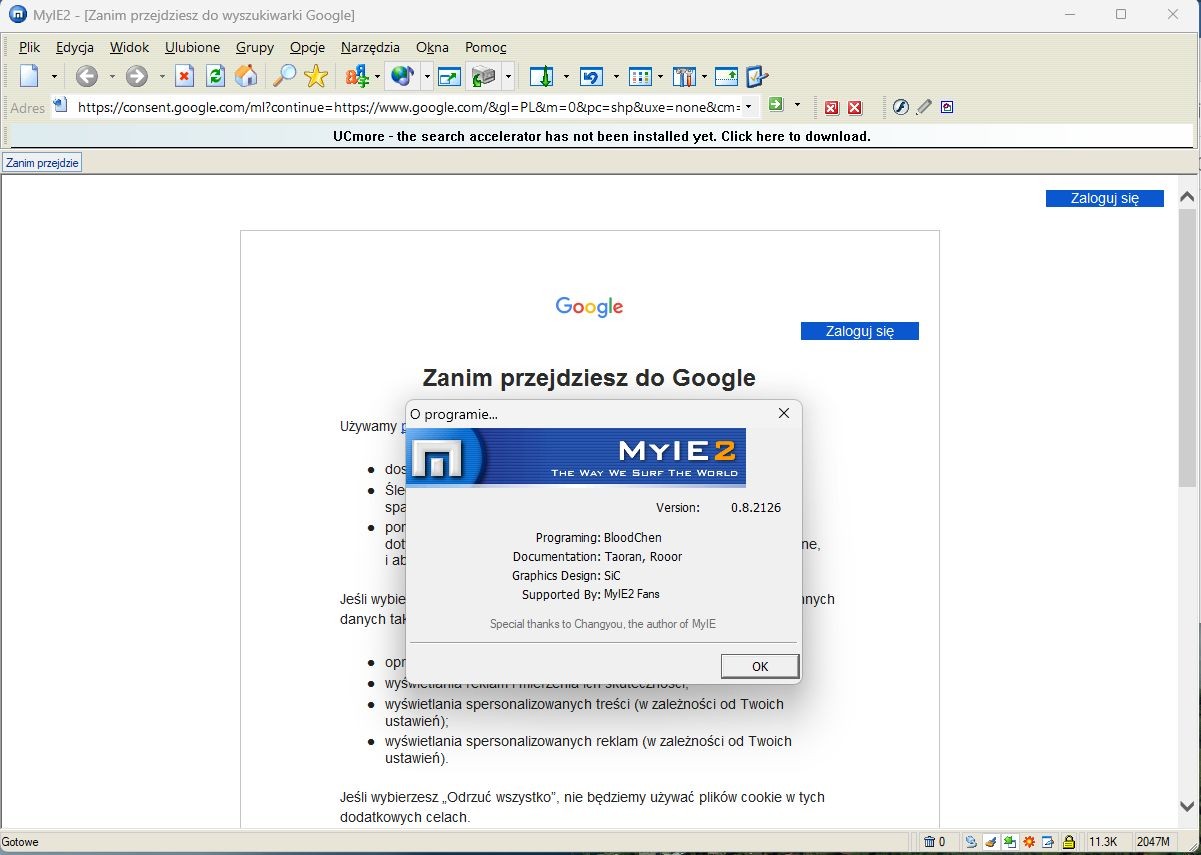Close the O programie dialog with X

[784, 413]
